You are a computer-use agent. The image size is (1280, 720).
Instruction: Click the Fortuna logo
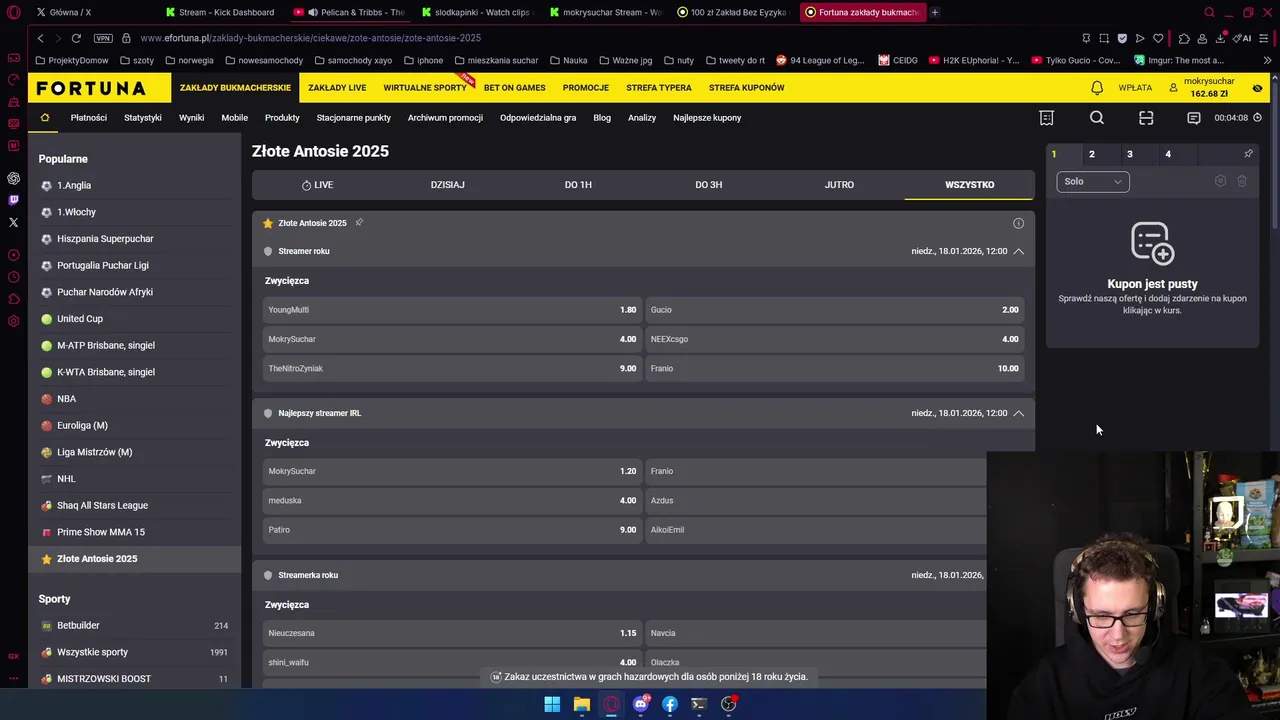tap(91, 88)
